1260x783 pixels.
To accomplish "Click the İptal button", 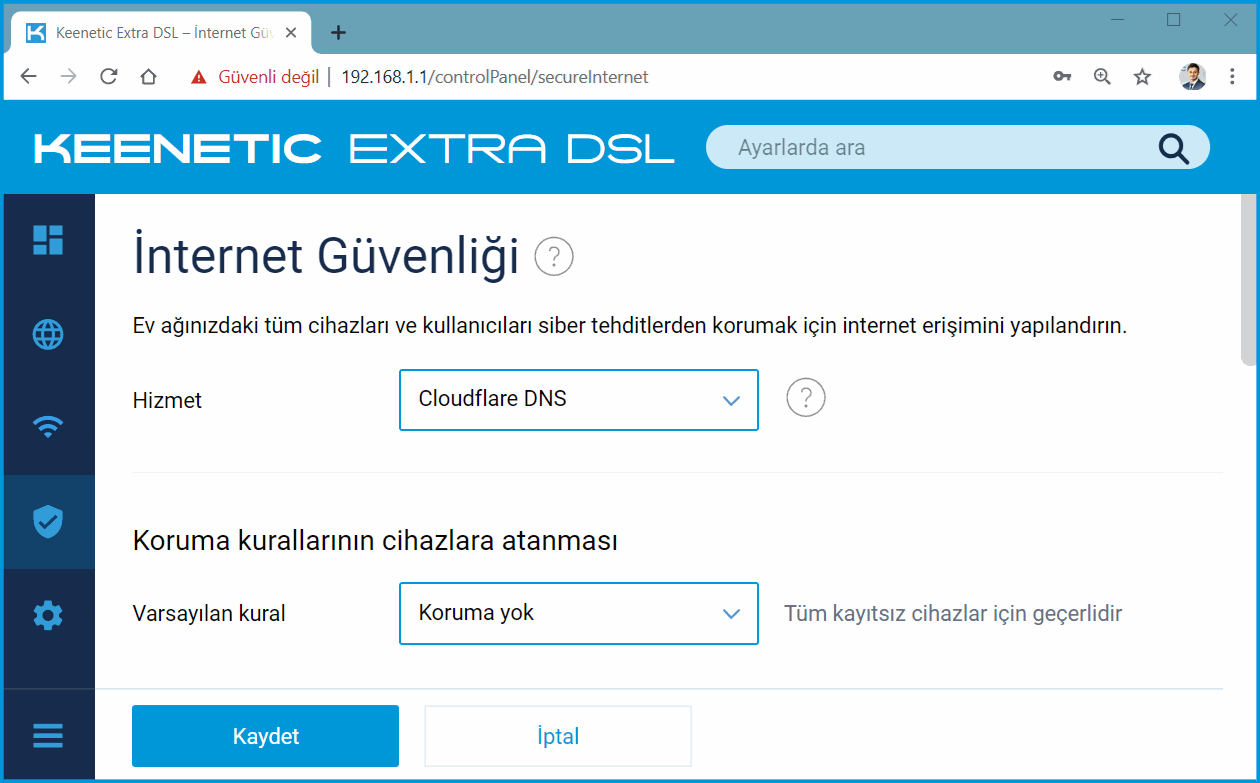I will click(558, 736).
